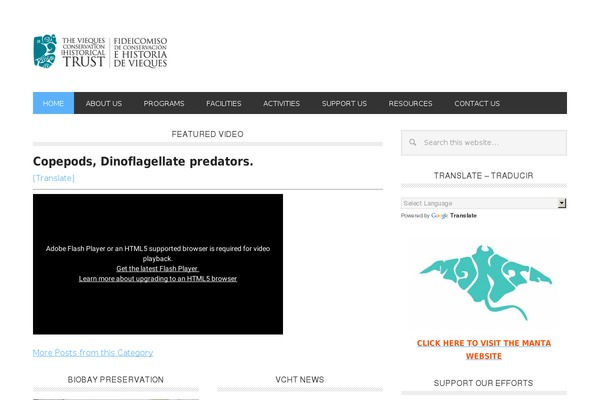Open the Facilities menu

point(223,103)
